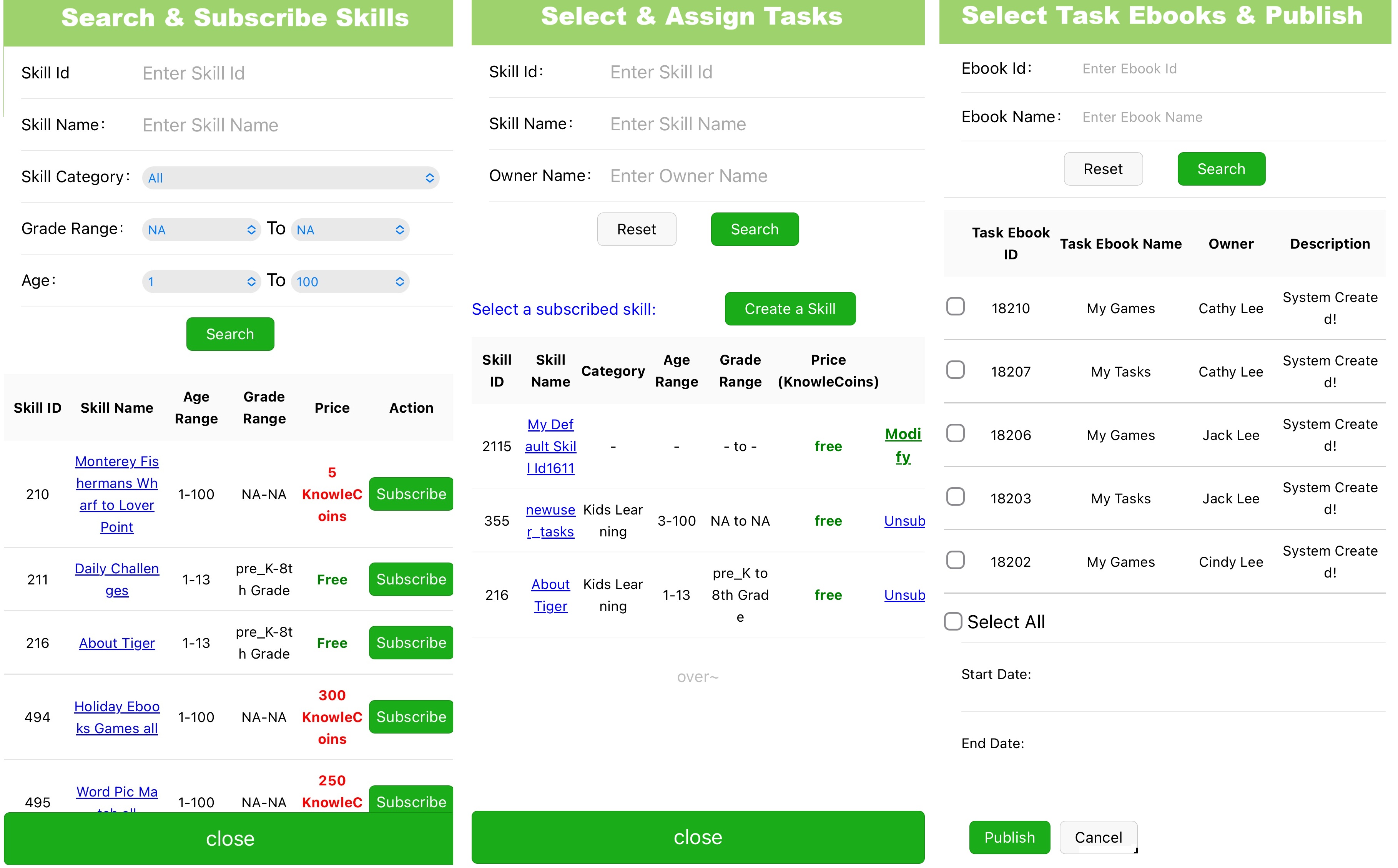The width and height of the screenshot is (1398, 868).
Task: Click Subscribe for Daily Challenges skill
Action: (411, 579)
